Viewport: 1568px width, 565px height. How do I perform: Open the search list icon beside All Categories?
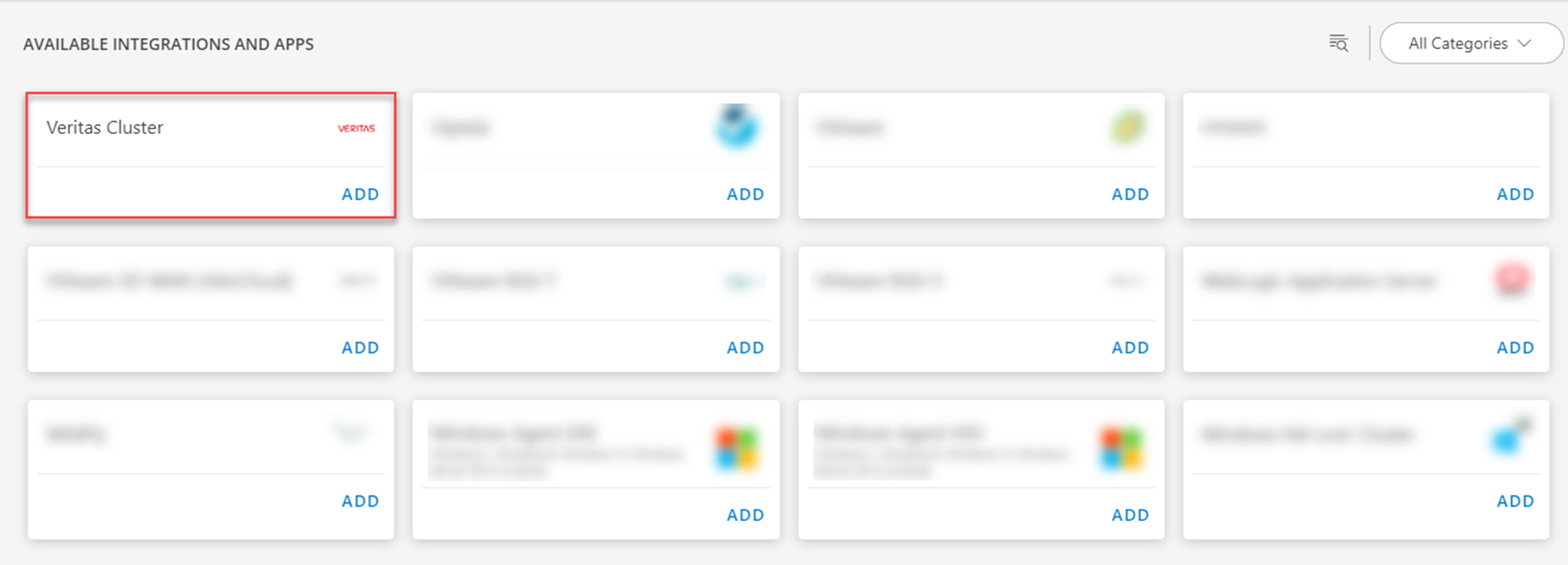[1338, 43]
